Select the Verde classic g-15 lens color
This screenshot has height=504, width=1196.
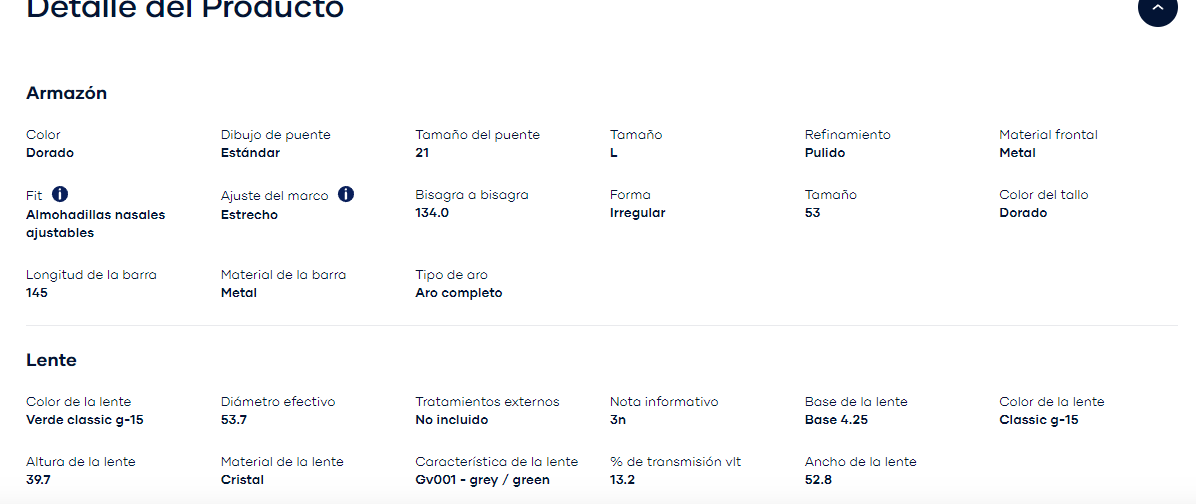click(84, 420)
